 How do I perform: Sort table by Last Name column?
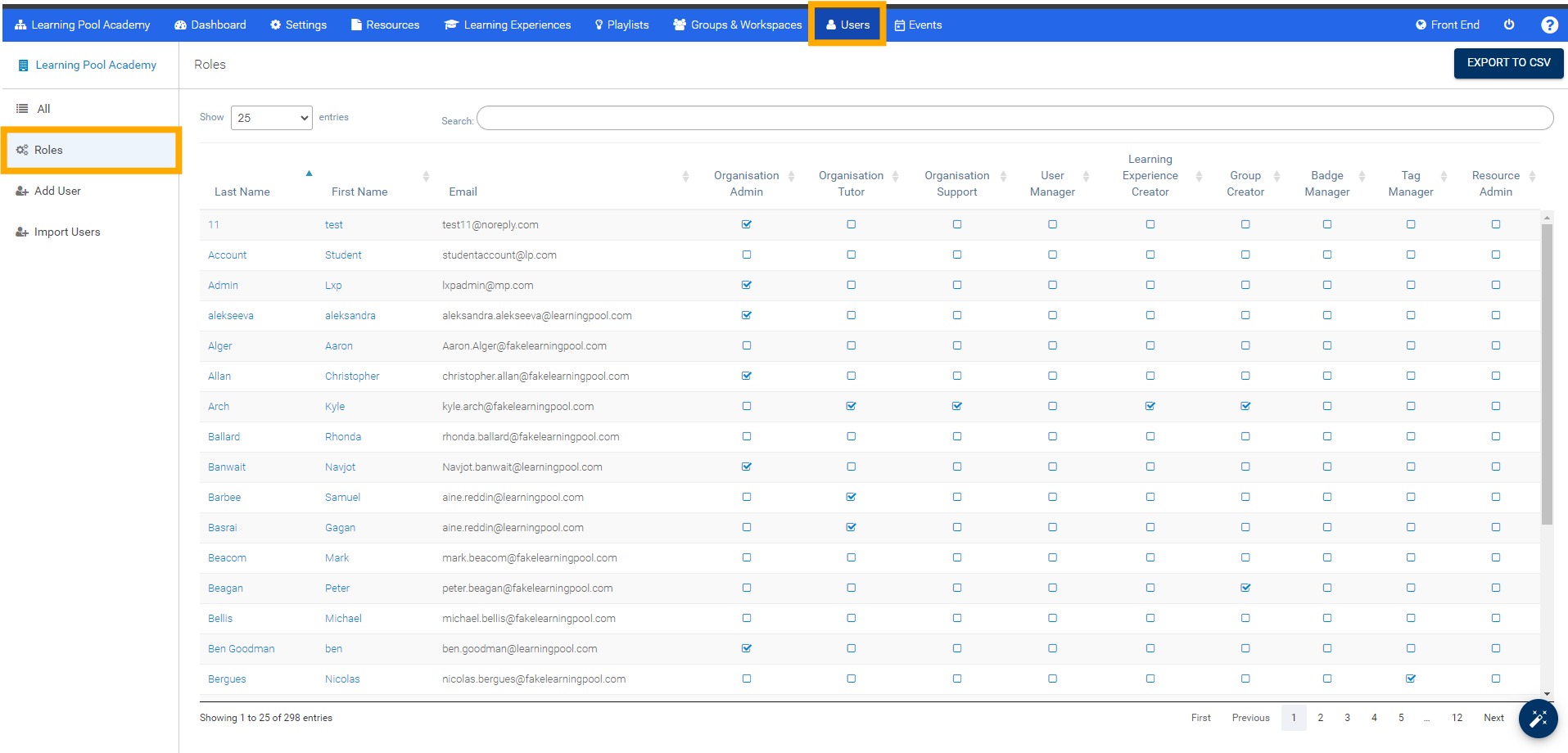click(x=242, y=192)
